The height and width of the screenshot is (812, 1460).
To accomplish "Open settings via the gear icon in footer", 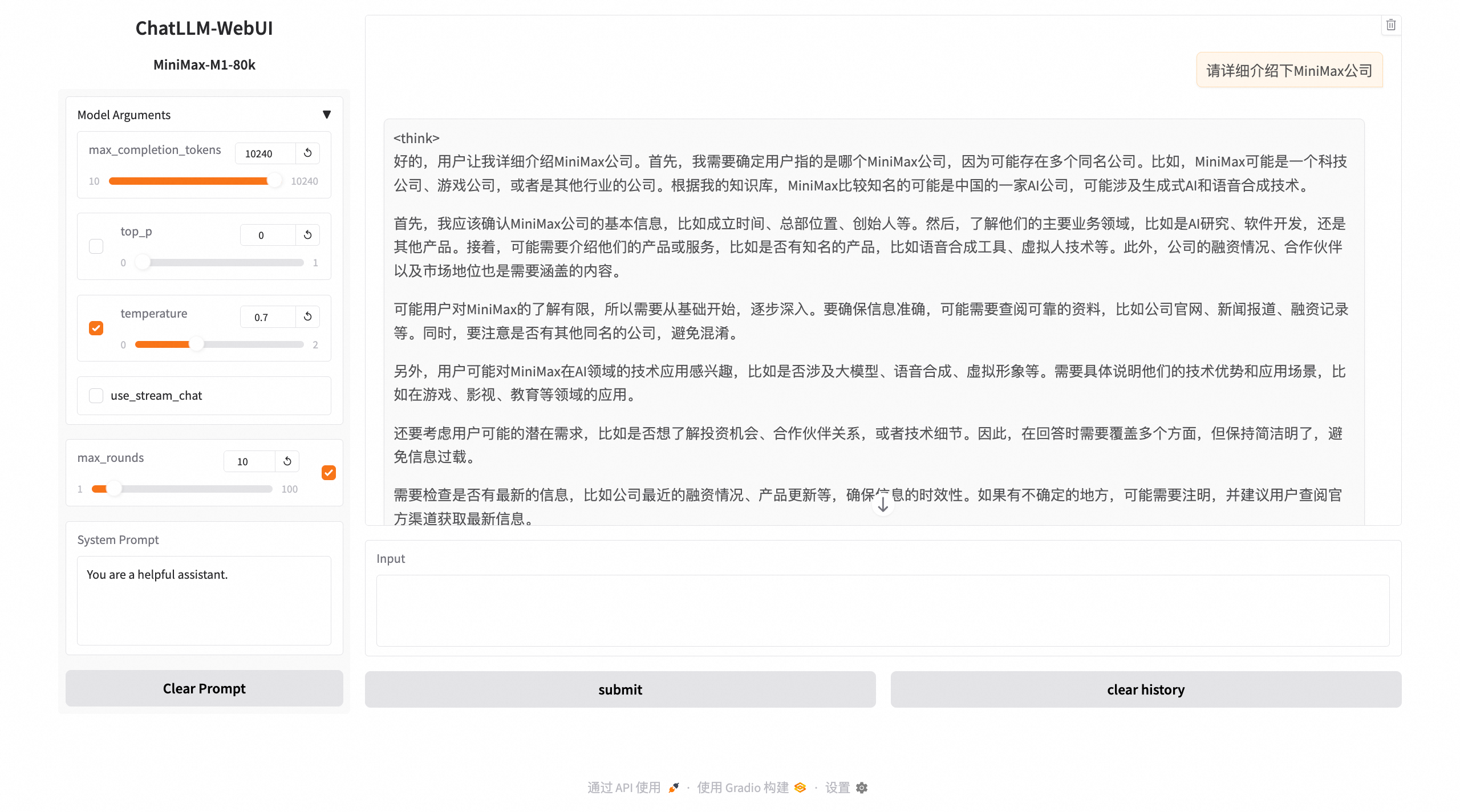I will pyautogui.click(x=861, y=787).
